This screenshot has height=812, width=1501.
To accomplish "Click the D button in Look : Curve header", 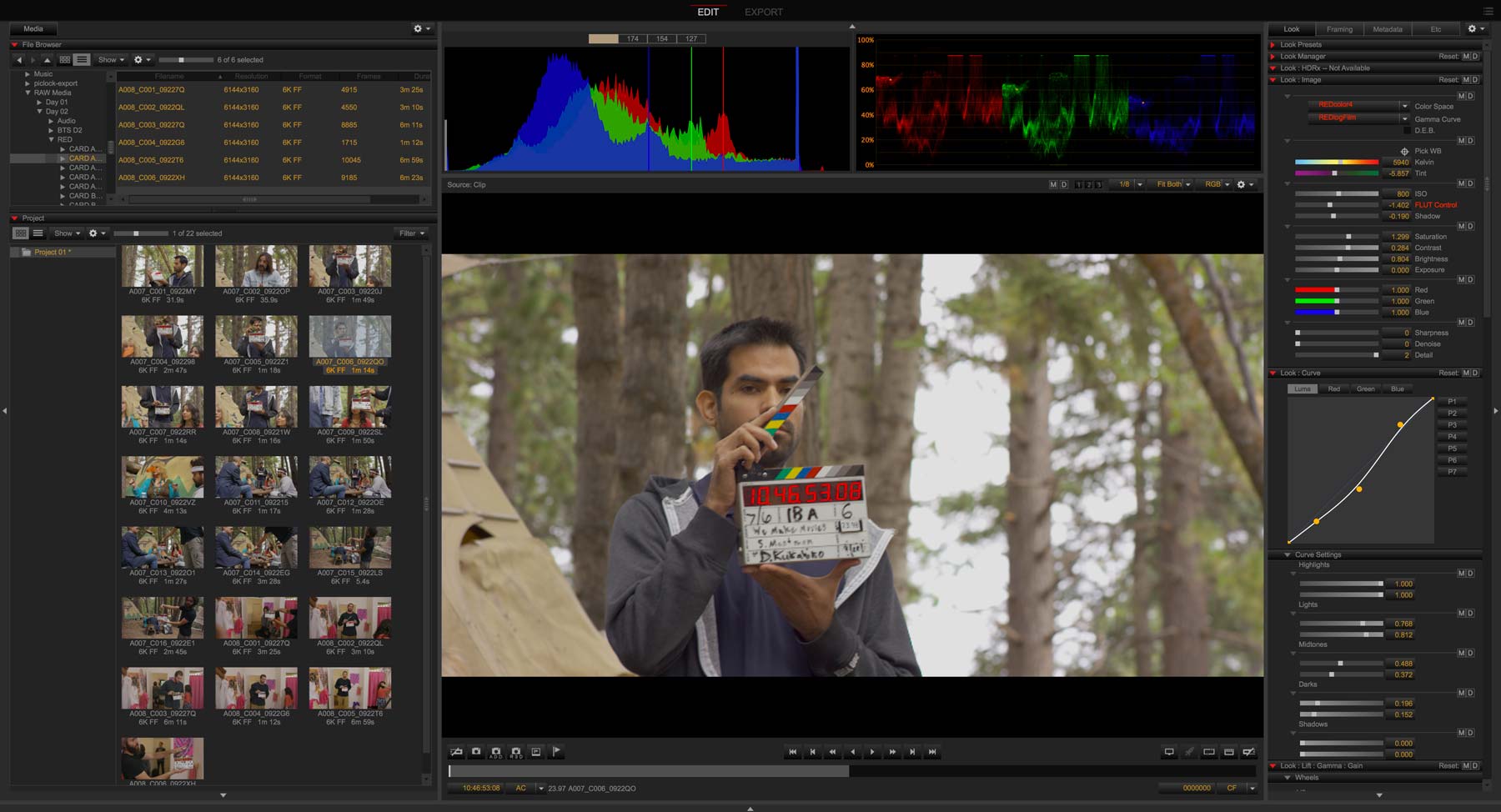I will (1474, 373).
